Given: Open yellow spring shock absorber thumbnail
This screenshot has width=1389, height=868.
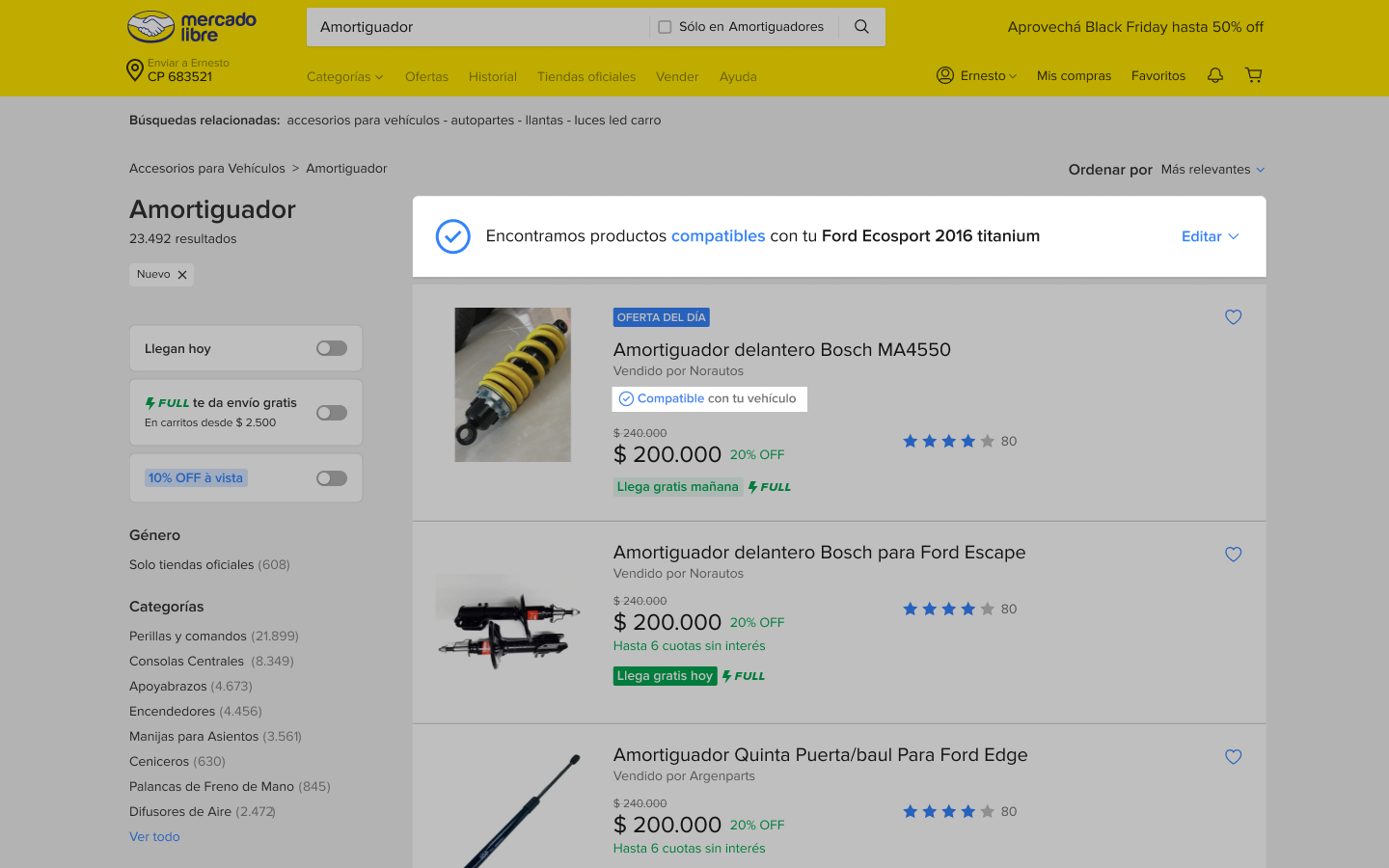Looking at the screenshot, I should point(512,385).
